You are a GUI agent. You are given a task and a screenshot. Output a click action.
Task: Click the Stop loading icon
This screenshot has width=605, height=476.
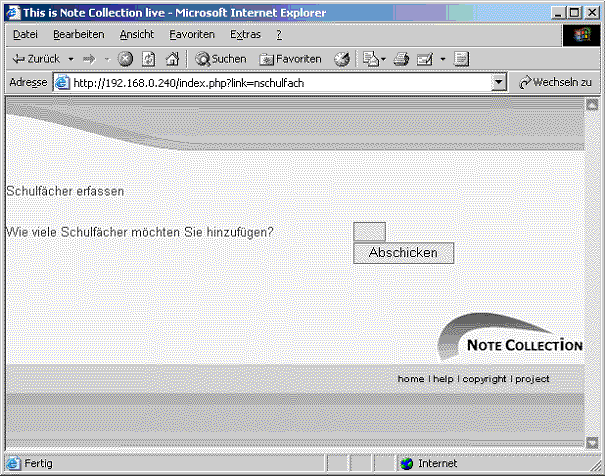(126, 59)
